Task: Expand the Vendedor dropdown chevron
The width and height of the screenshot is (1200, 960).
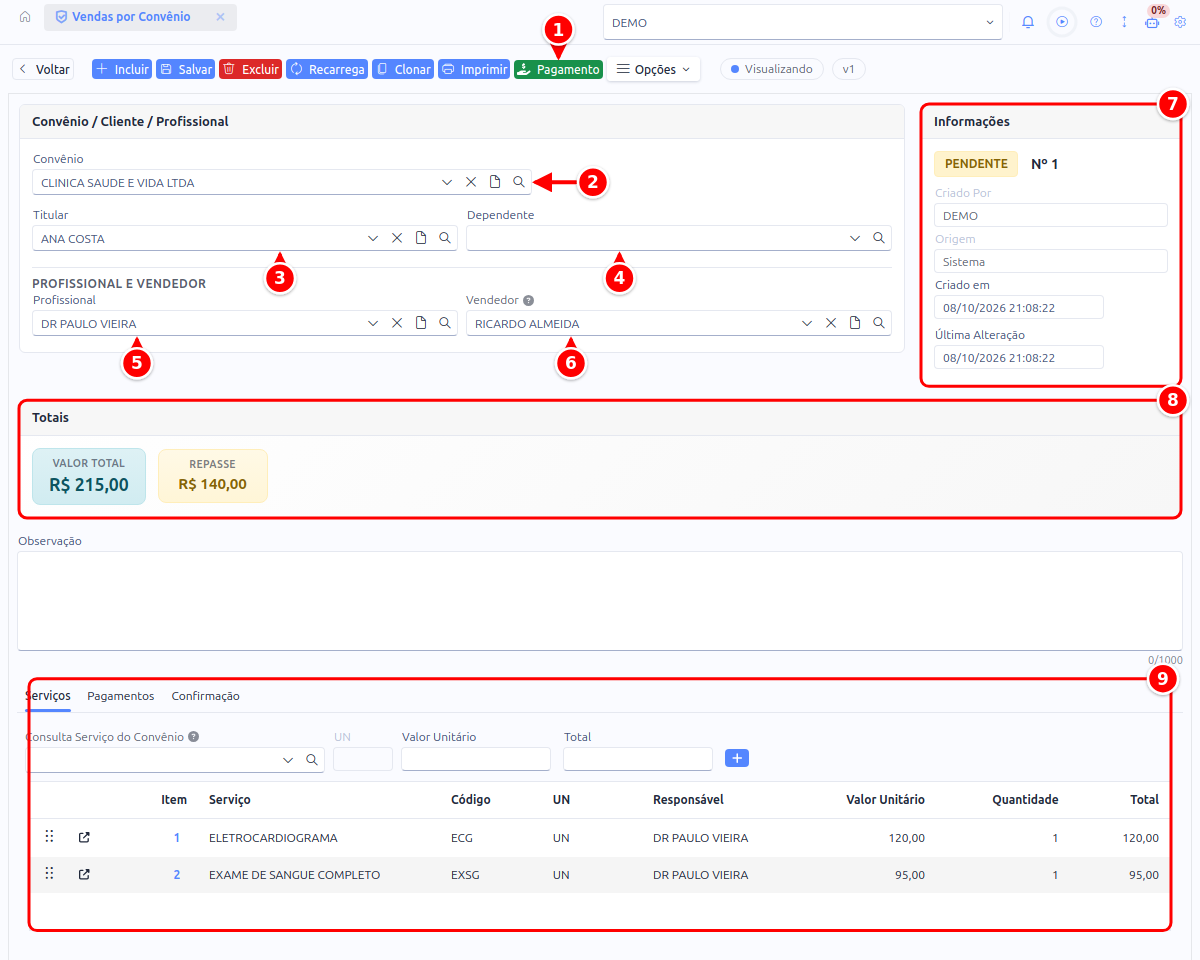Action: 807,323
